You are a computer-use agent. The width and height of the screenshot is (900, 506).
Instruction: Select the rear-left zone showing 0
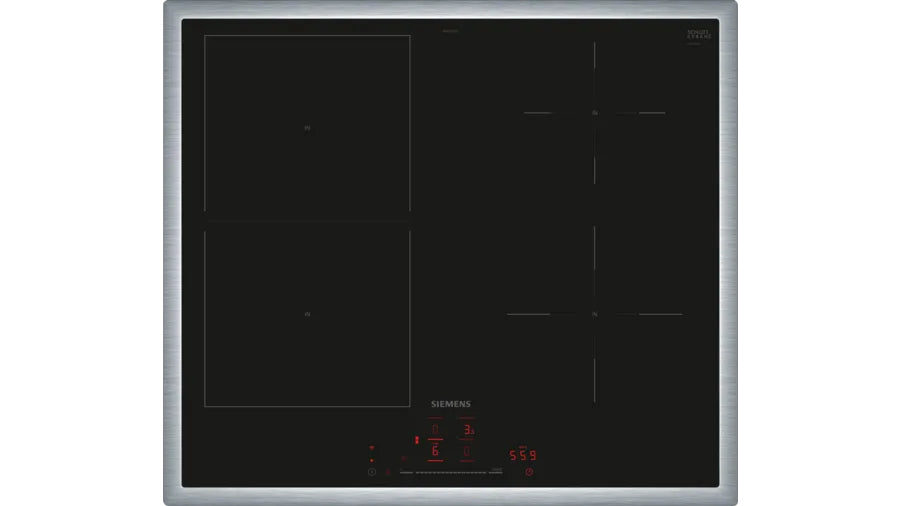(435, 430)
